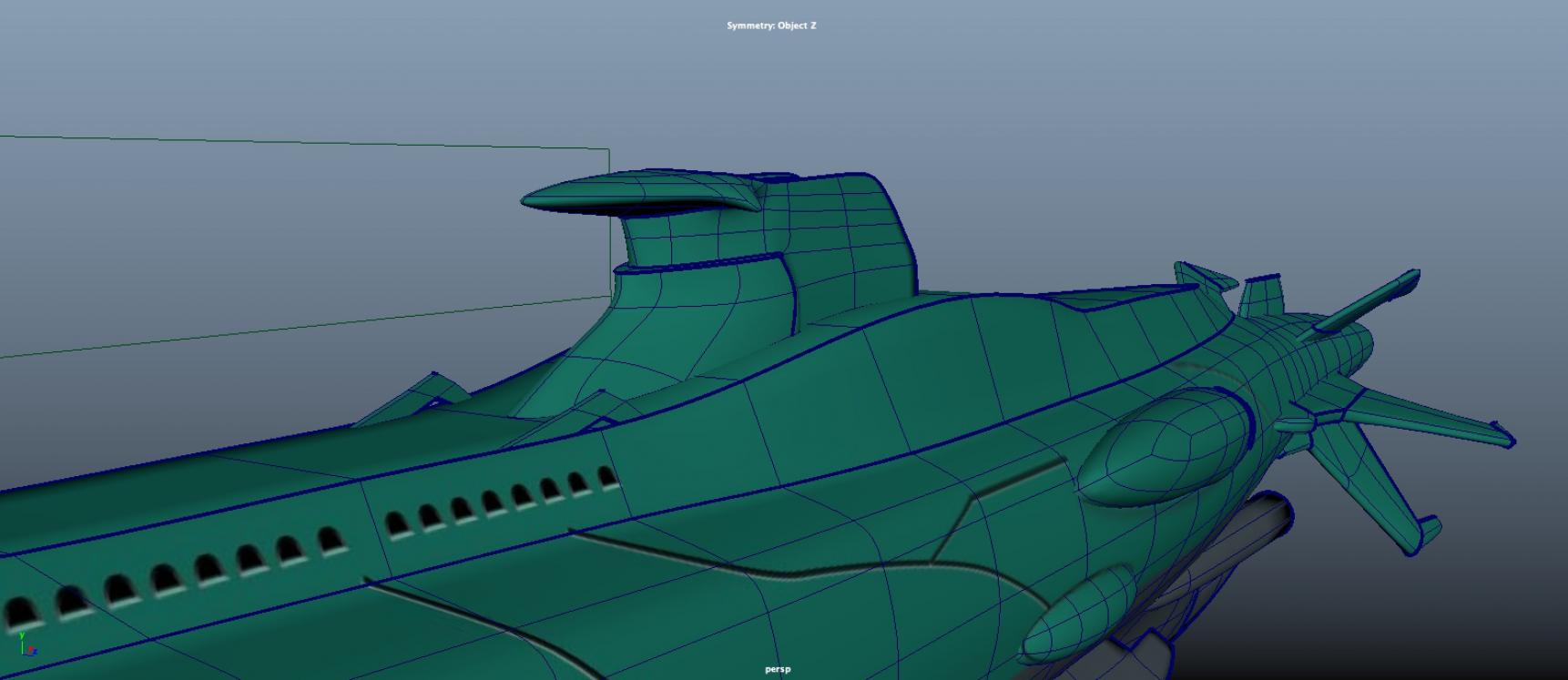Click the leftmost visible porthole window
This screenshot has height=680, width=1568.
(18, 612)
